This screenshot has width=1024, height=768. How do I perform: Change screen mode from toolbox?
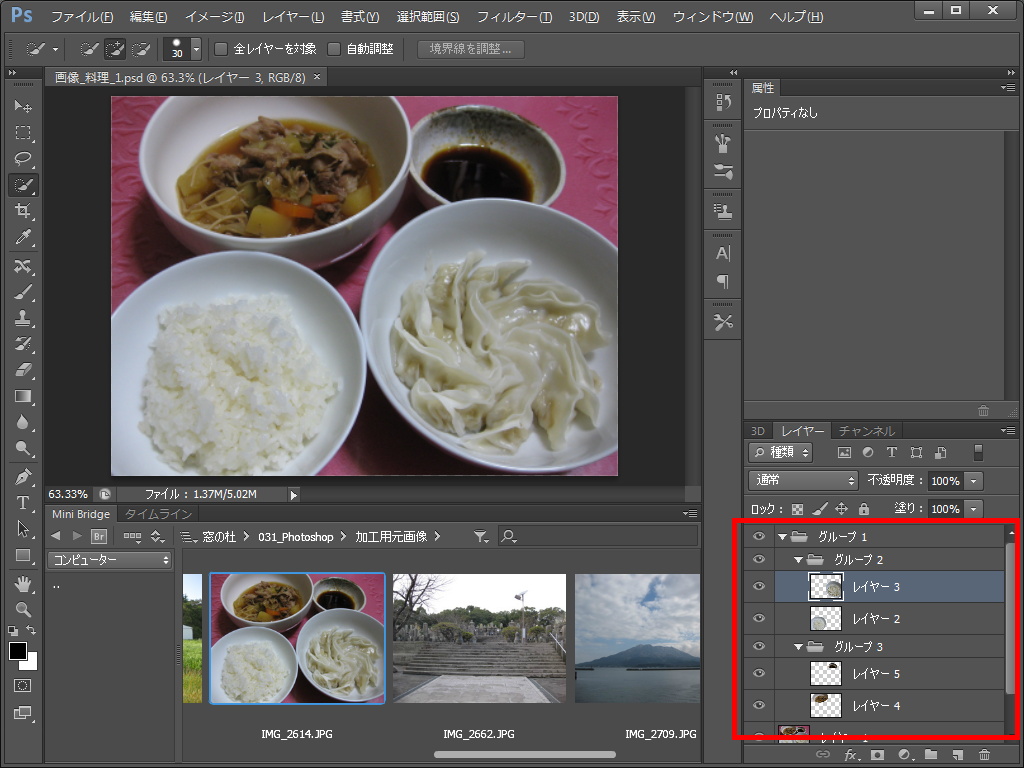tap(23, 712)
